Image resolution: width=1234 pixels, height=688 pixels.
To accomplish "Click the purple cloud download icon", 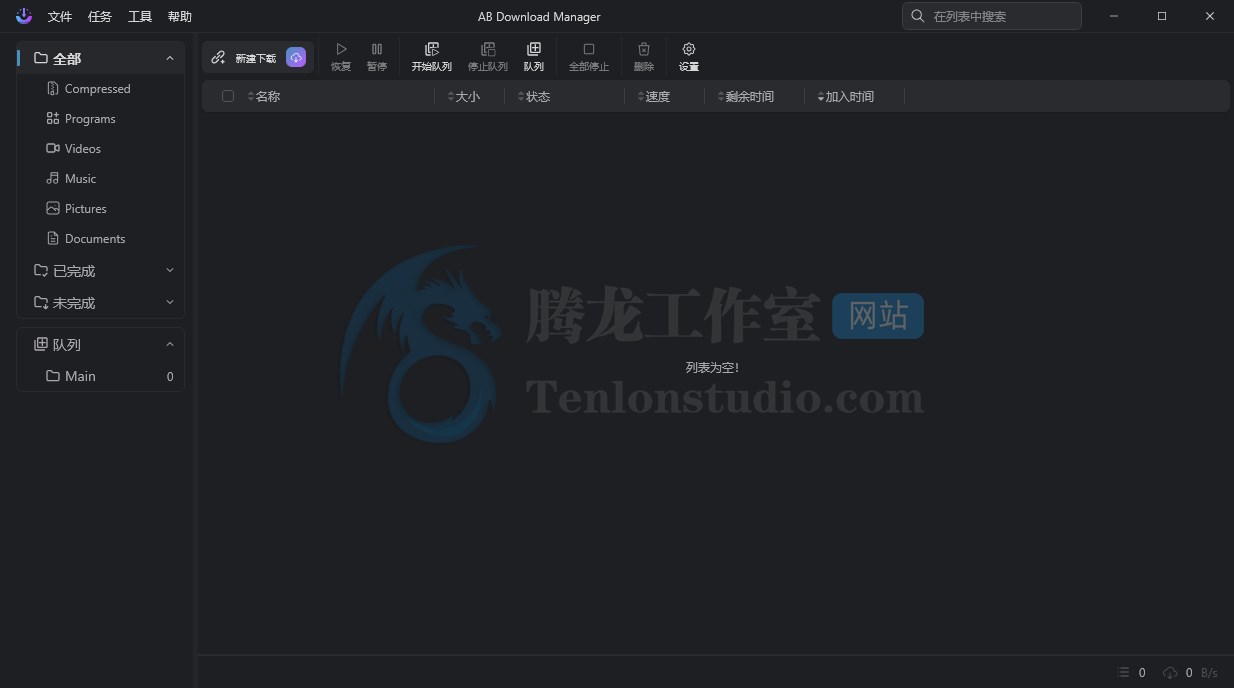I will [296, 58].
